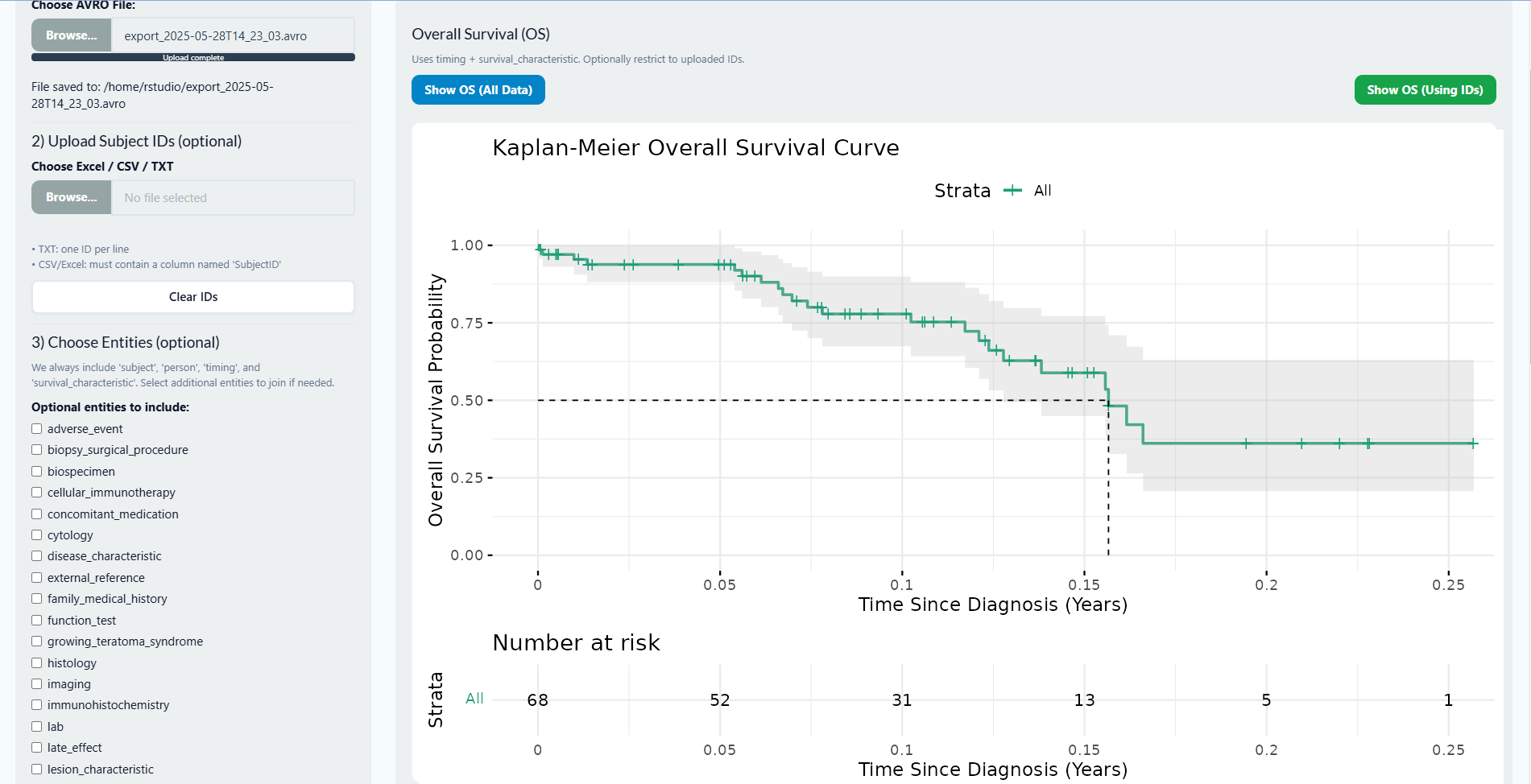Image resolution: width=1531 pixels, height=784 pixels.
Task: Enable the imaging checkbox
Action: pyautogui.click(x=37, y=684)
